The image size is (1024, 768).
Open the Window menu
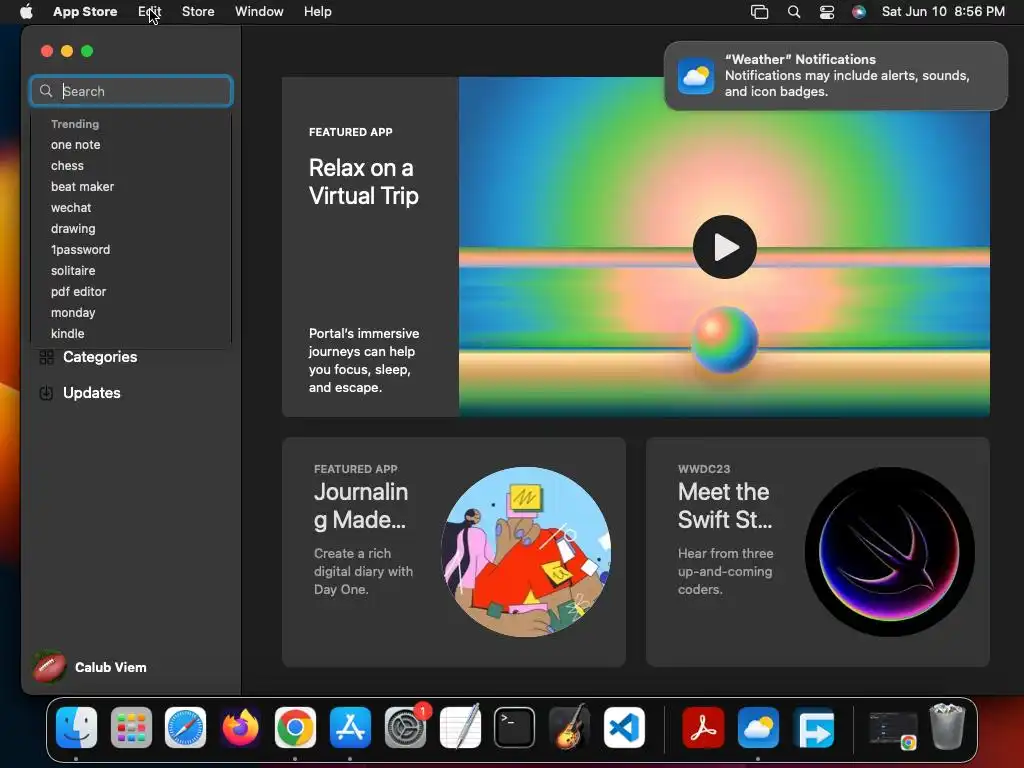(259, 12)
